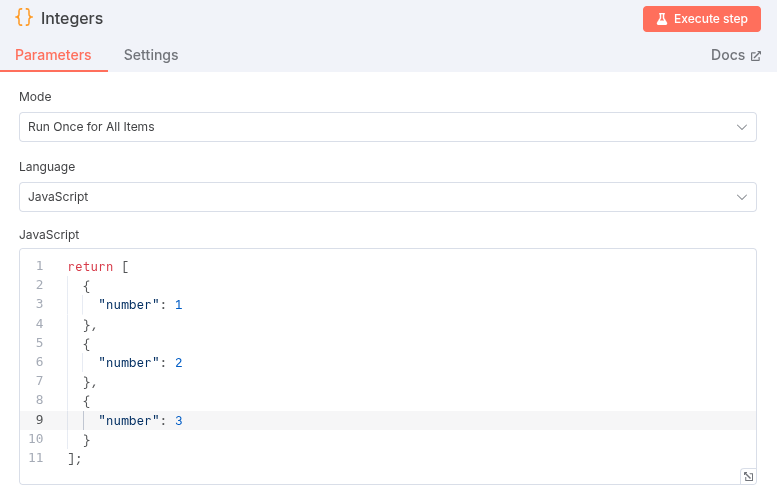Image resolution: width=777 pixels, height=496 pixels.
Task: Click the flask icon in Execute step
Action: 661,19
